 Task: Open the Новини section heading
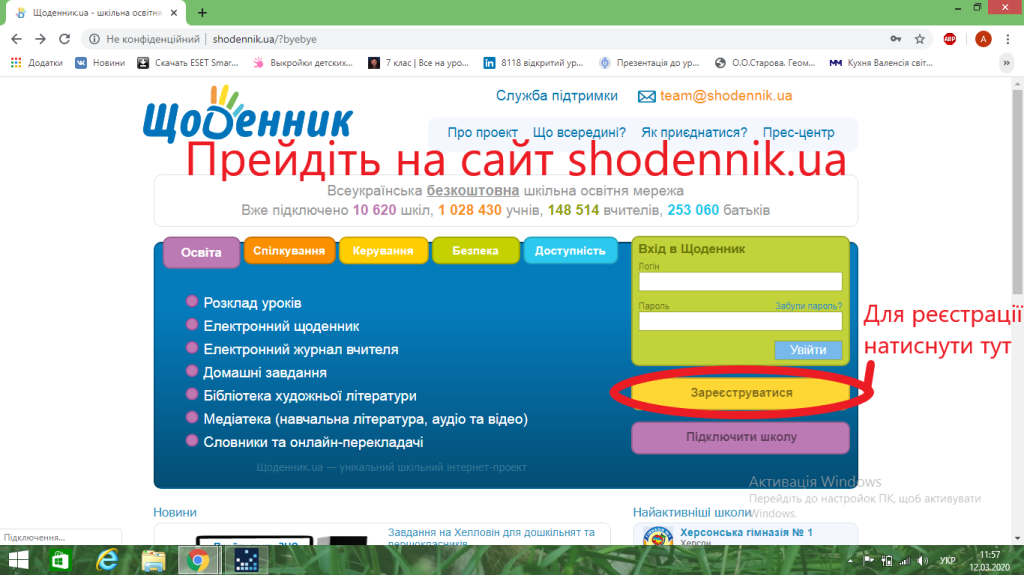tap(174, 512)
